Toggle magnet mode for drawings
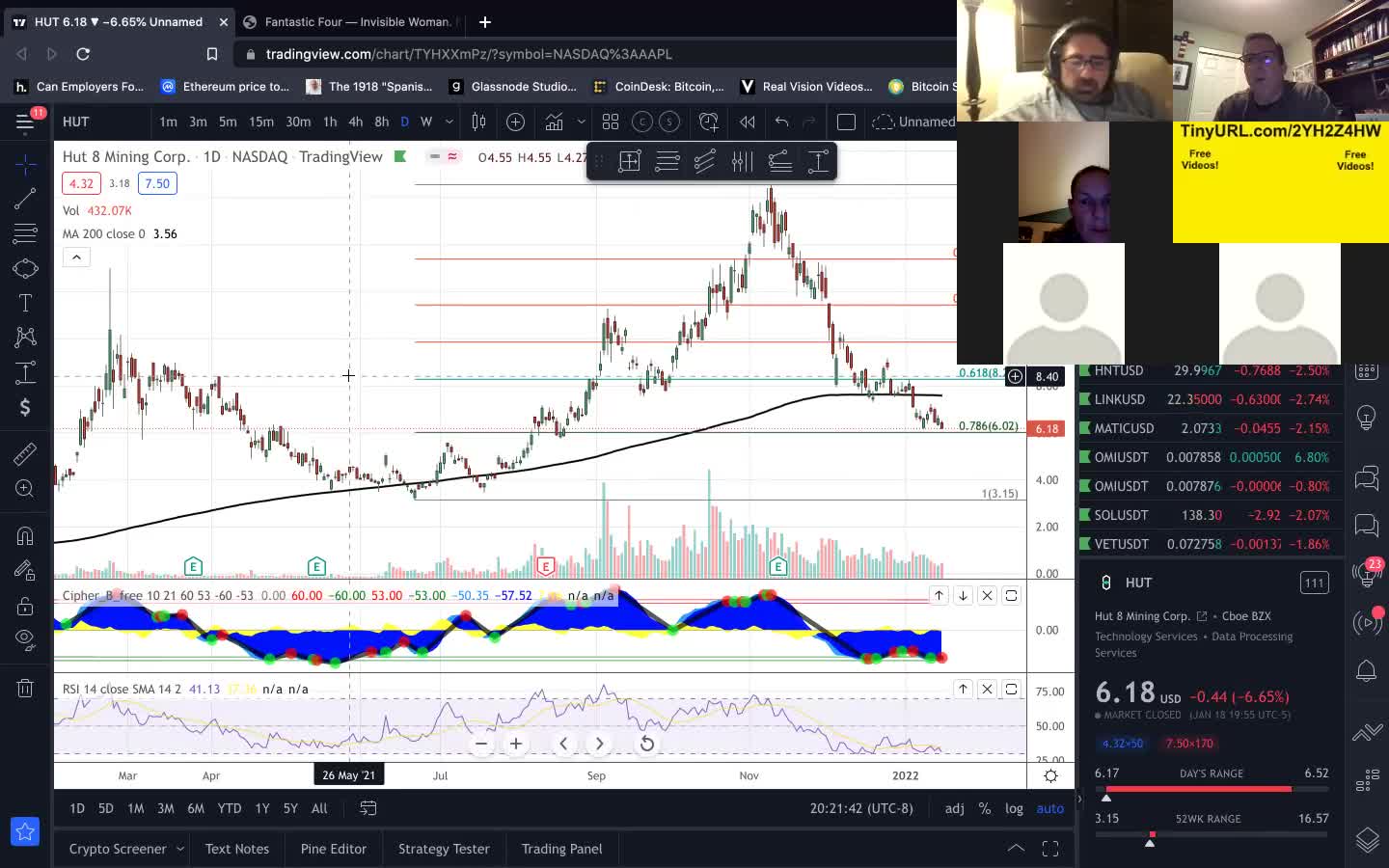 (25, 535)
